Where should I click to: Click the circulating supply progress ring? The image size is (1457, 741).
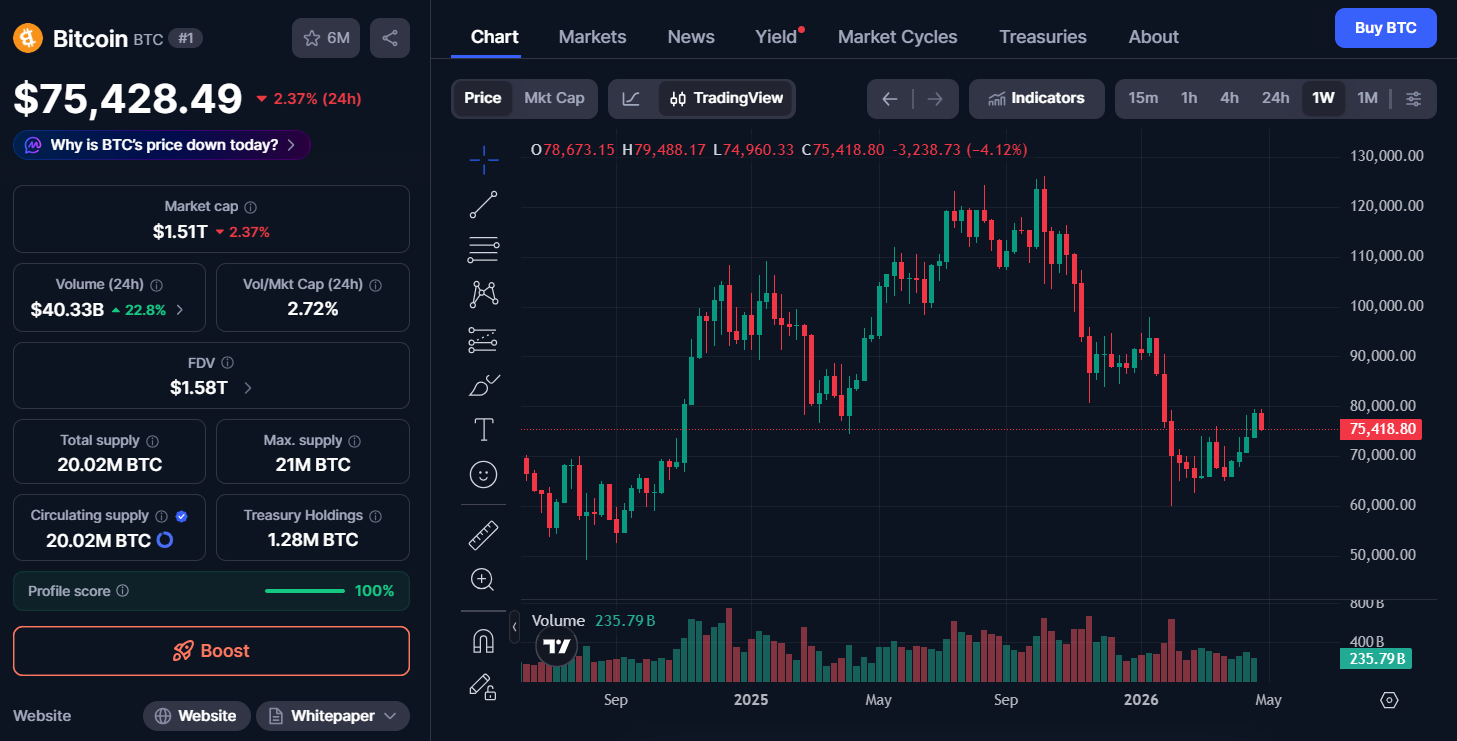165,540
